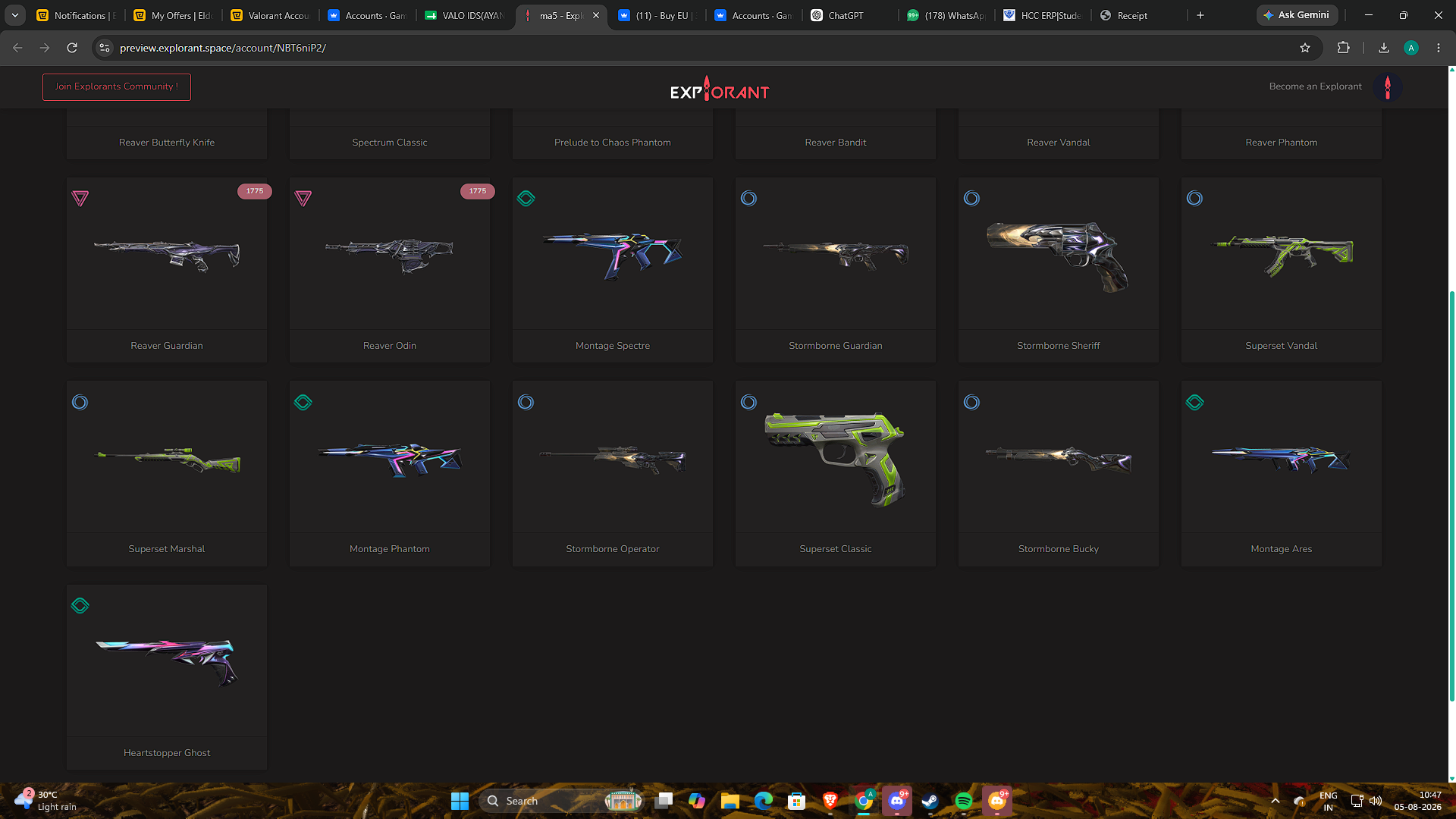Click Join Explorants Community button
Image resolution: width=1456 pixels, height=819 pixels.
(x=117, y=86)
